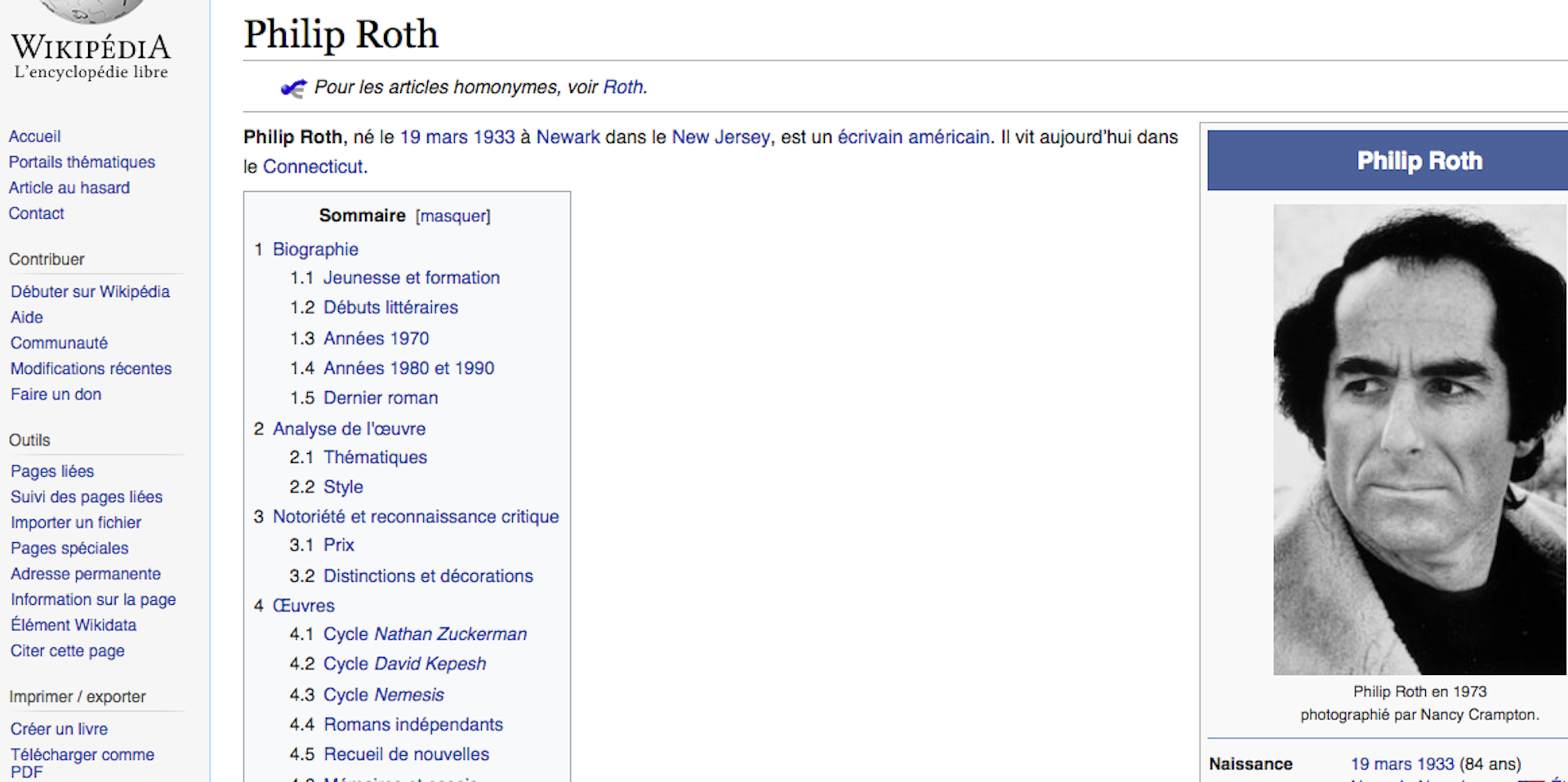Jump to section 1.3 Années 1970

[376, 338]
